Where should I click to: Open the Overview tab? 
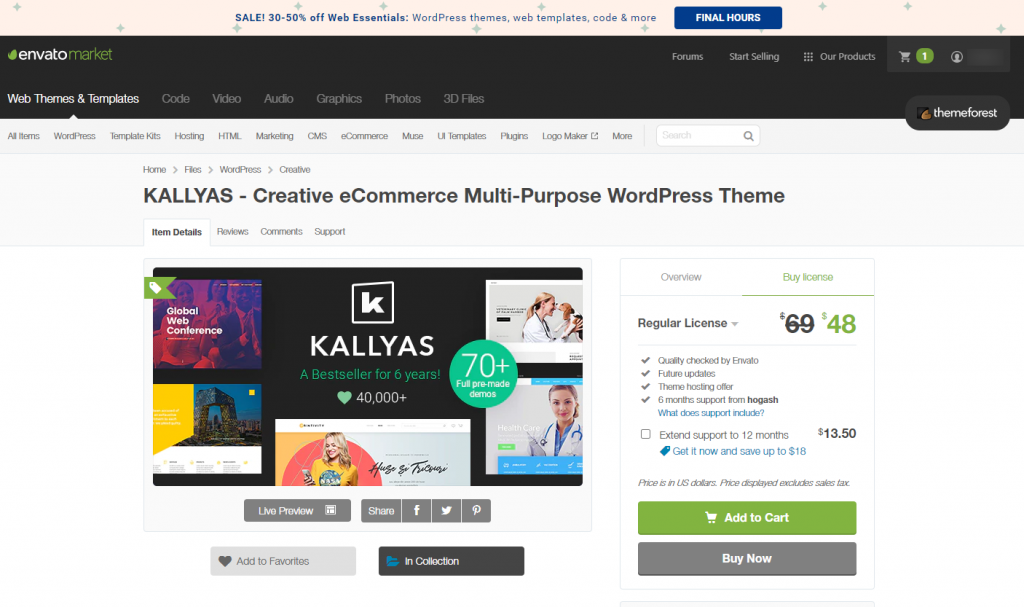681,277
